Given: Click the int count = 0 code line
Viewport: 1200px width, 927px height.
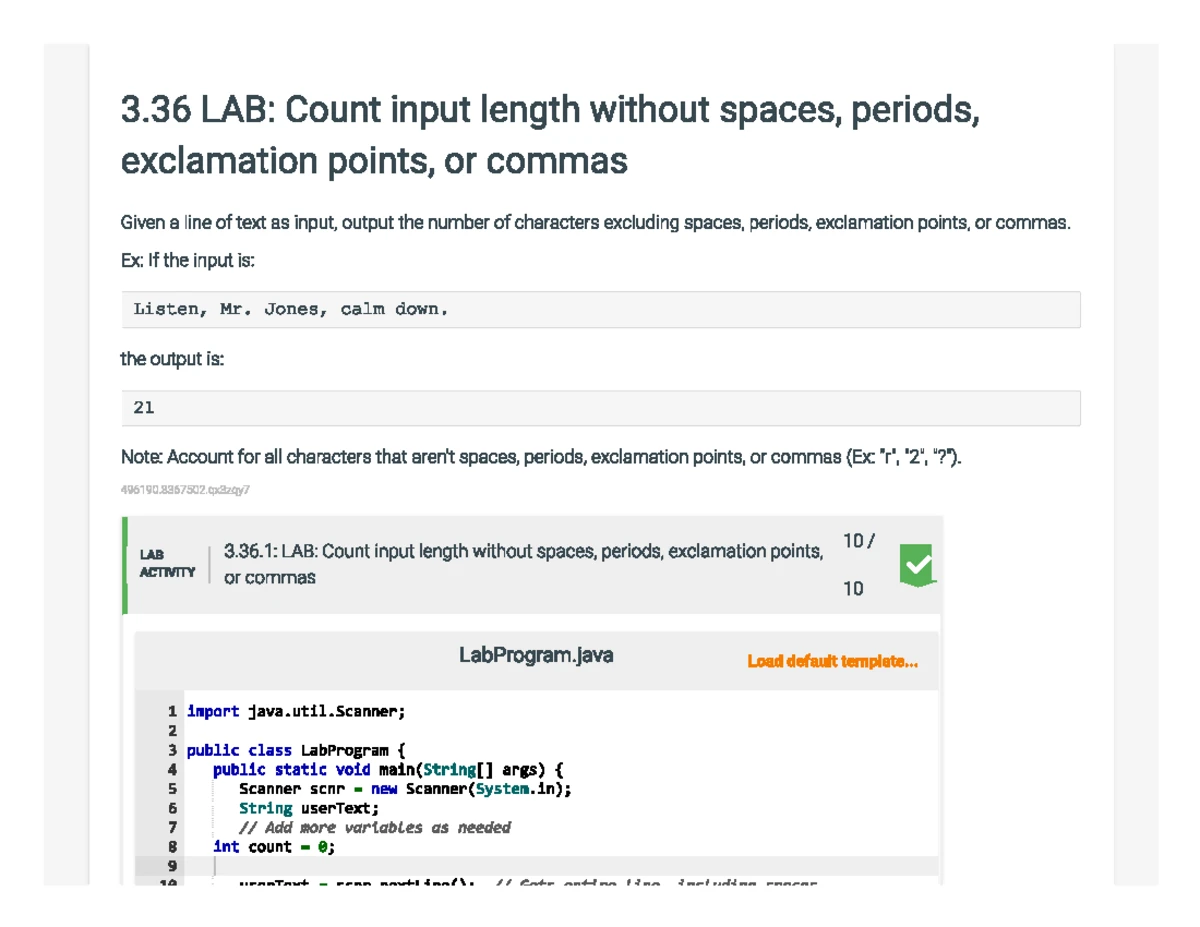Looking at the screenshot, I should click(274, 847).
